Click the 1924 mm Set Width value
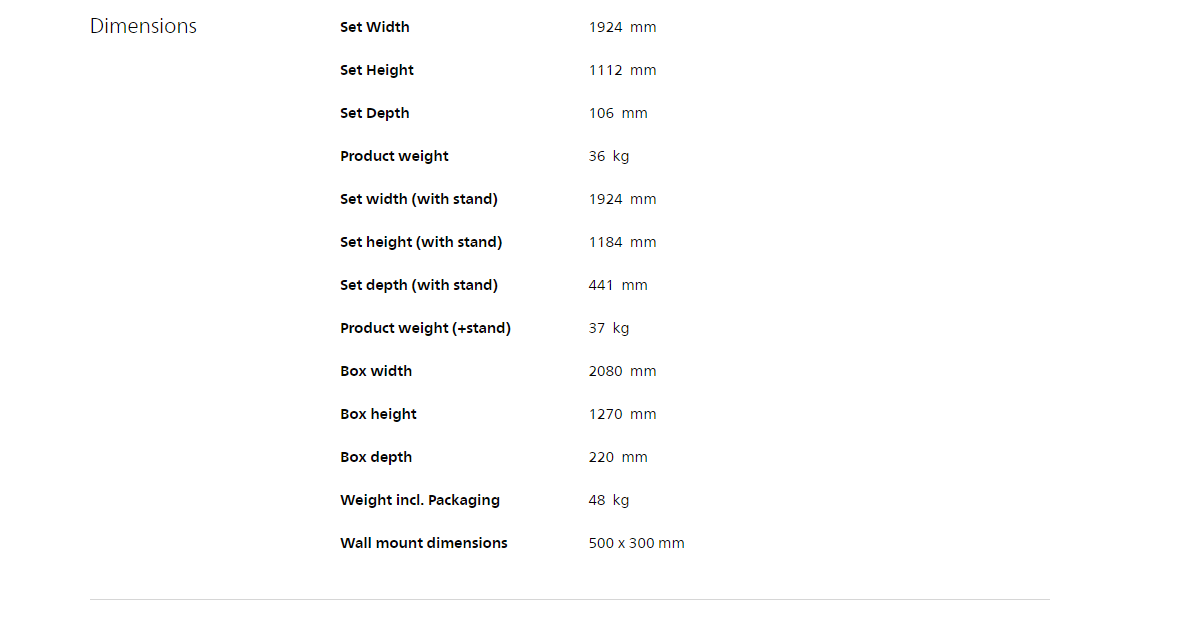The image size is (1191, 618). (622, 27)
